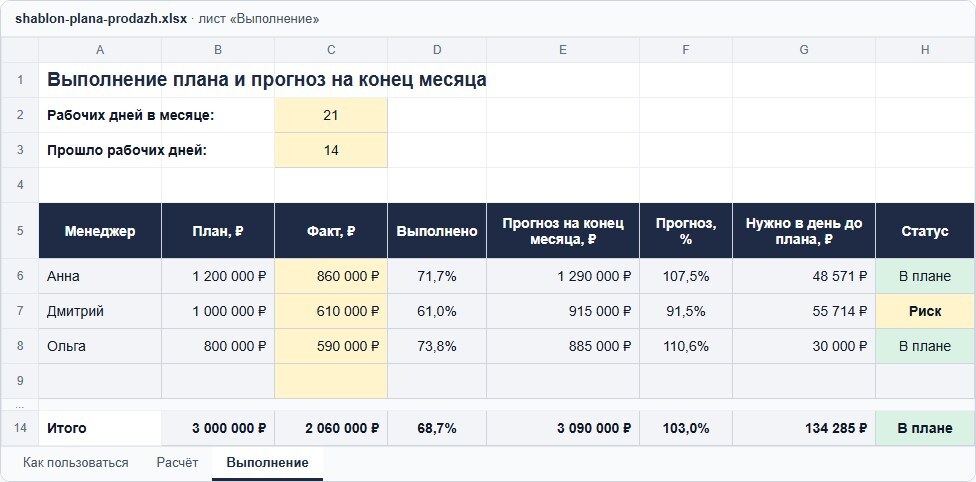Edit the working days value 21

[x=331, y=115]
